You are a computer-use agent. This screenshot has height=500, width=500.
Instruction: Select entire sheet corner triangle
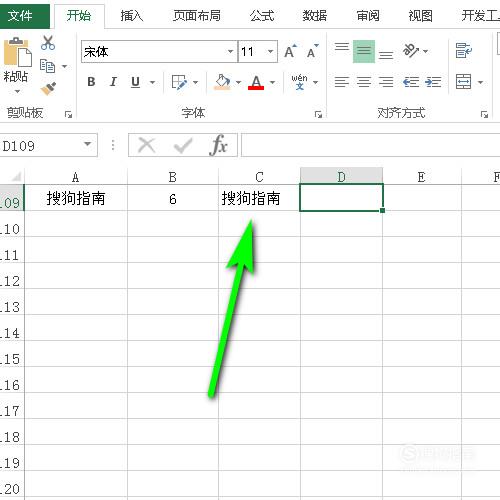15,176
